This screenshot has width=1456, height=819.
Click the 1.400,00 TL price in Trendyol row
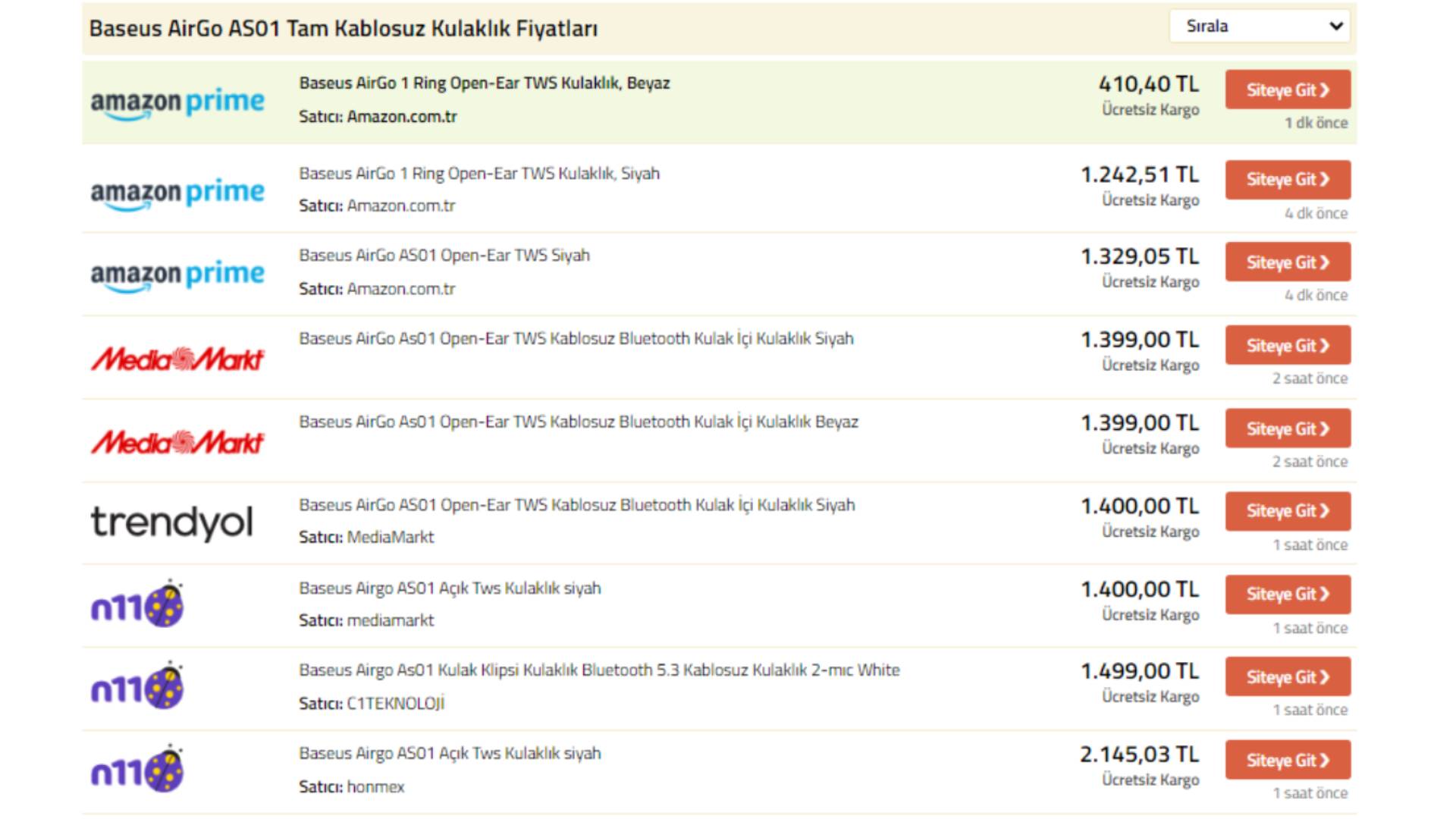1140,507
